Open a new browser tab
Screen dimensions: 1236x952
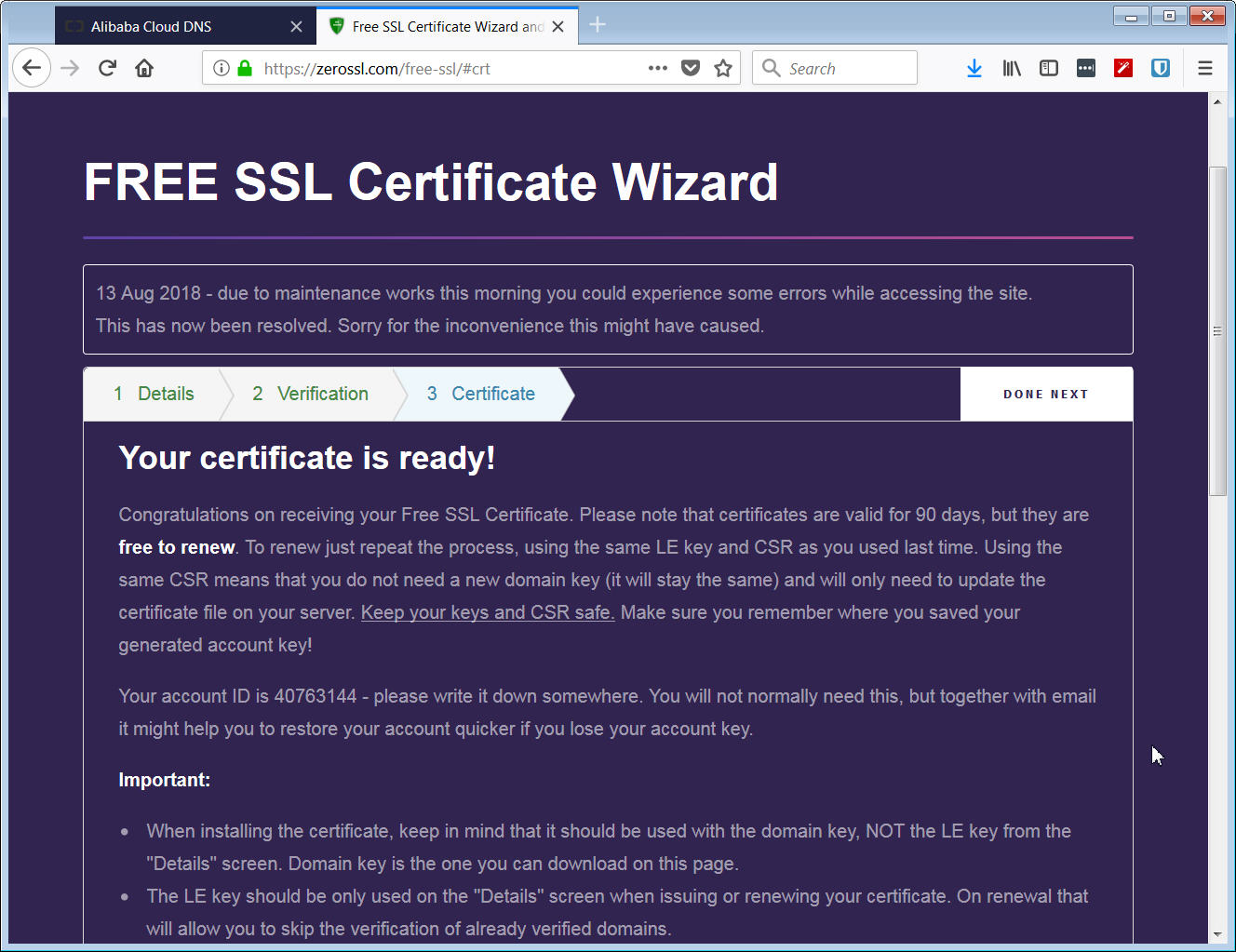(x=598, y=25)
